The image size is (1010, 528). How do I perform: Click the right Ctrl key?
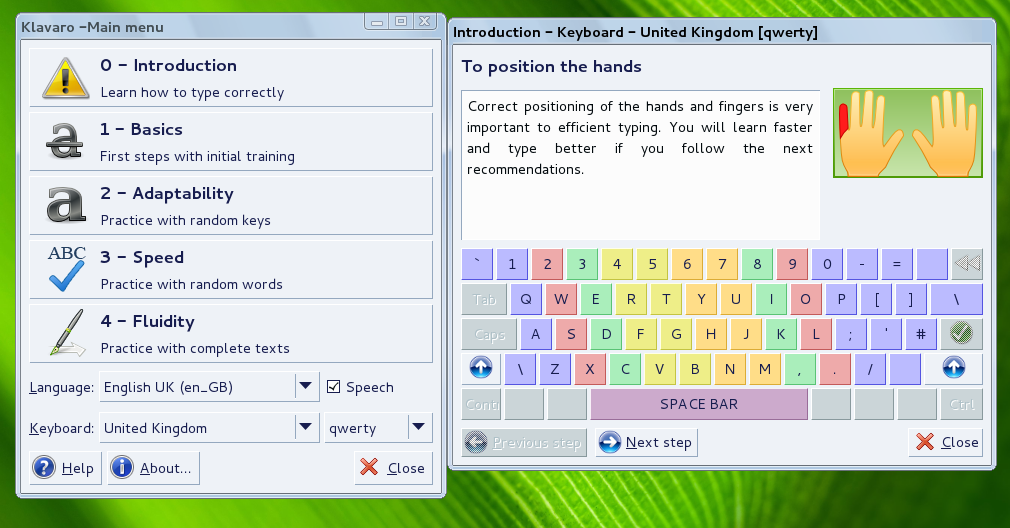tap(962, 404)
